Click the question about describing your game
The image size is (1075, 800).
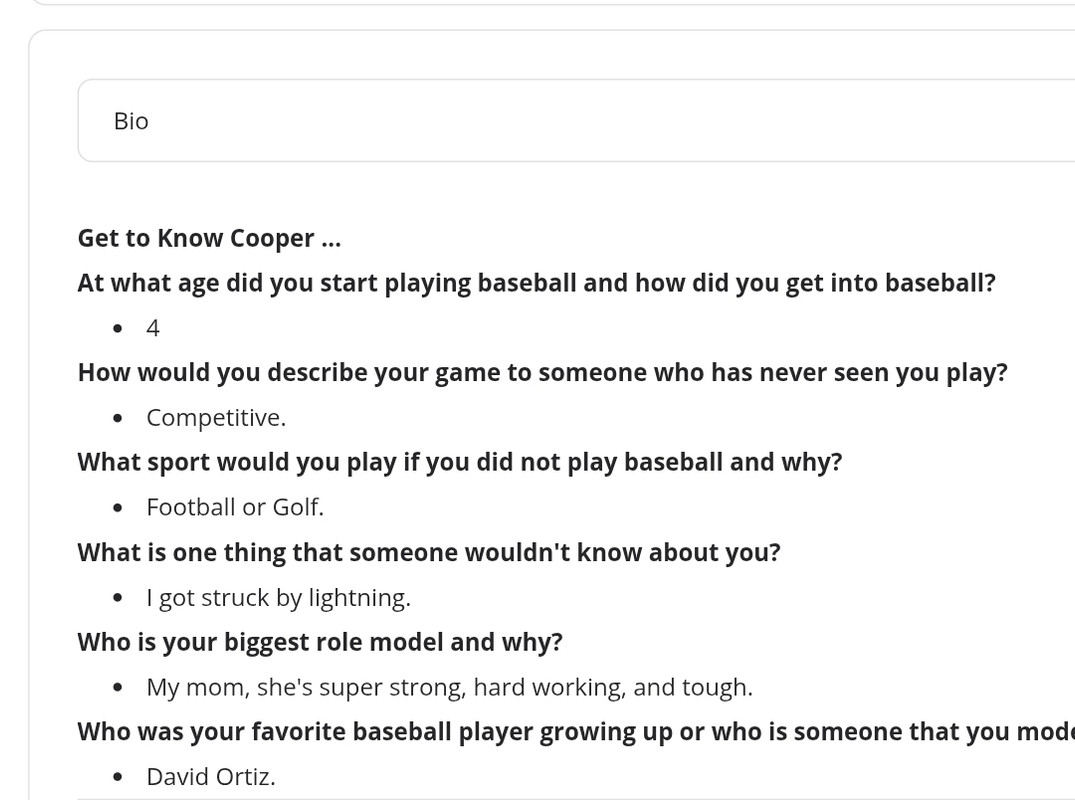(542, 373)
